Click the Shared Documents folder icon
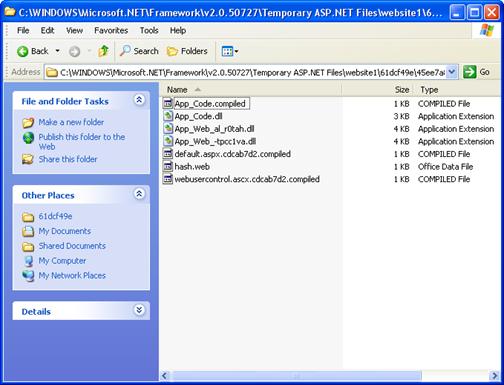The height and width of the screenshot is (385, 504). [28, 246]
